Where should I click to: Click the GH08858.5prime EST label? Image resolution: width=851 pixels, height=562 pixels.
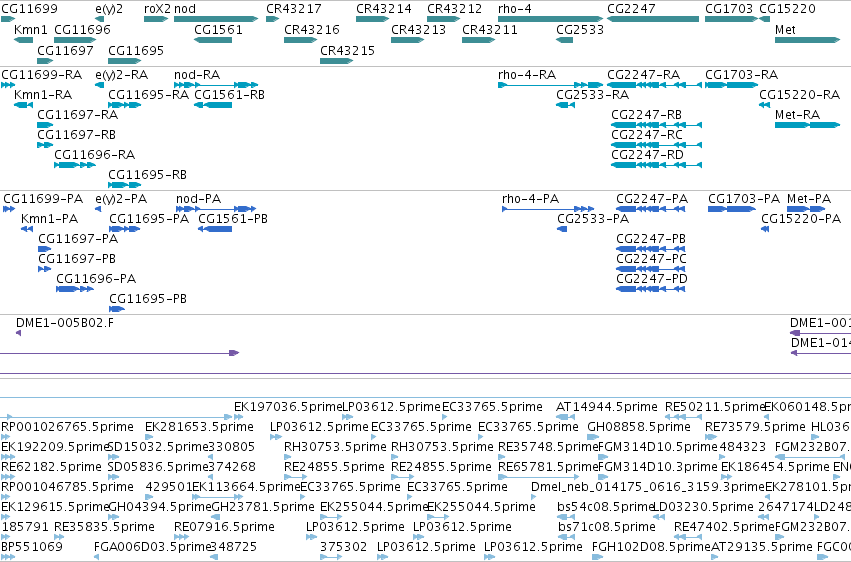click(639, 426)
